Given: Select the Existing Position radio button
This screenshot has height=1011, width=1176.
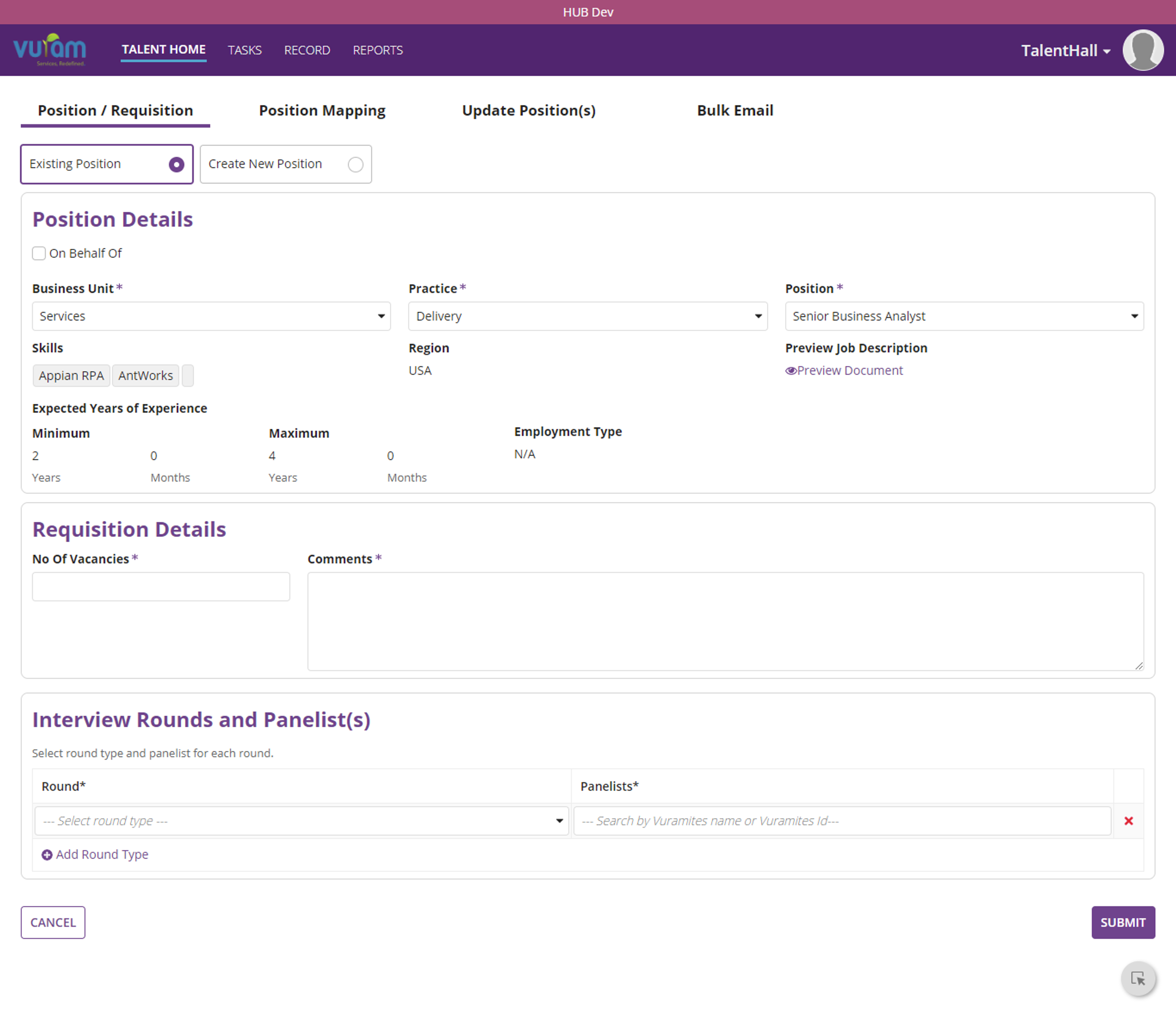Looking at the screenshot, I should (x=176, y=165).
